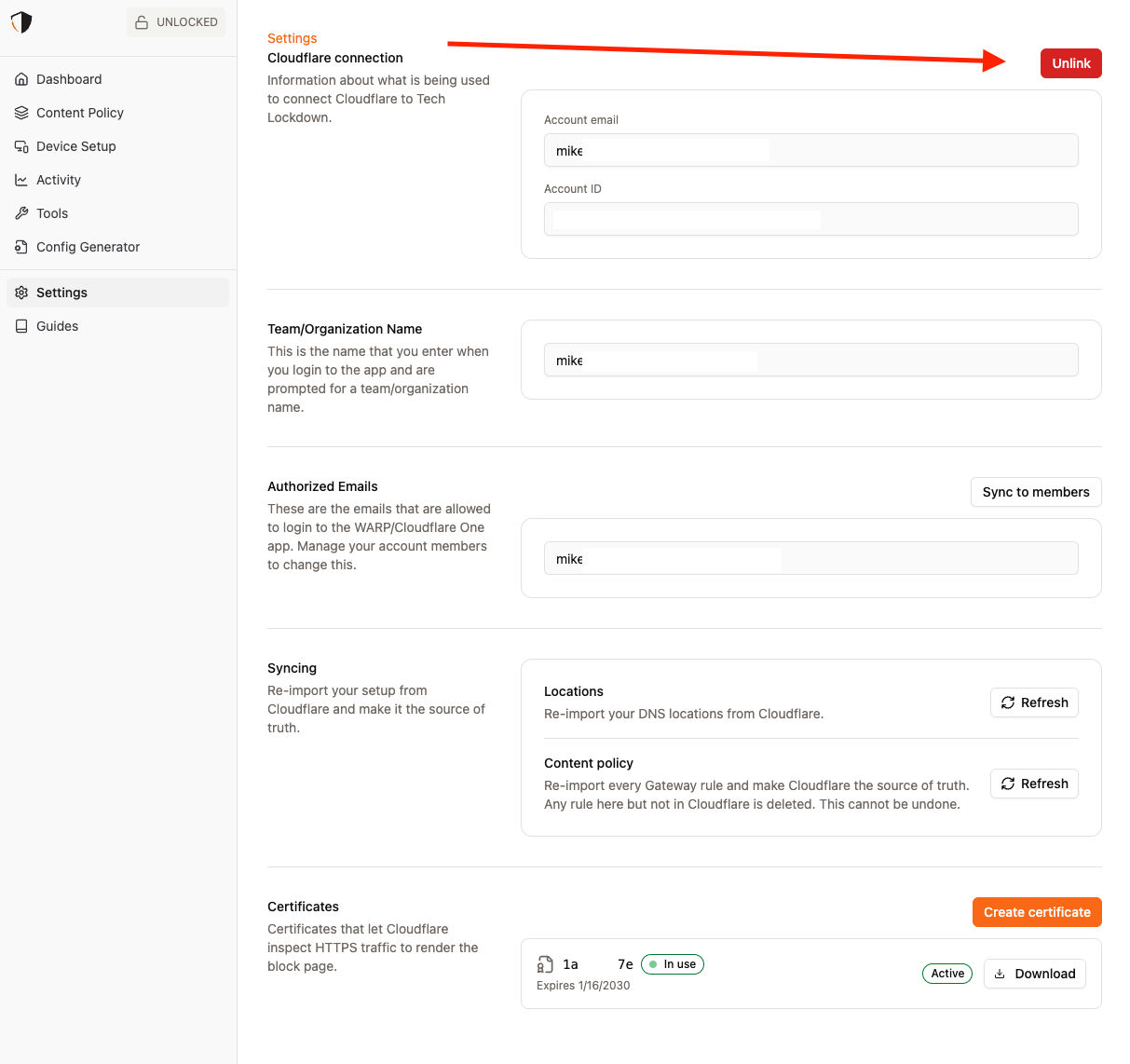Click the Content Policy layers icon
1130x1064 pixels.
pos(21,113)
